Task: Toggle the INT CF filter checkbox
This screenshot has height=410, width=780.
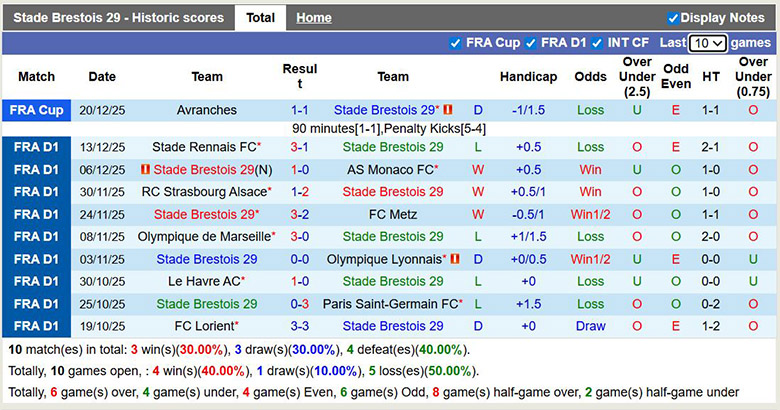Action: point(597,43)
